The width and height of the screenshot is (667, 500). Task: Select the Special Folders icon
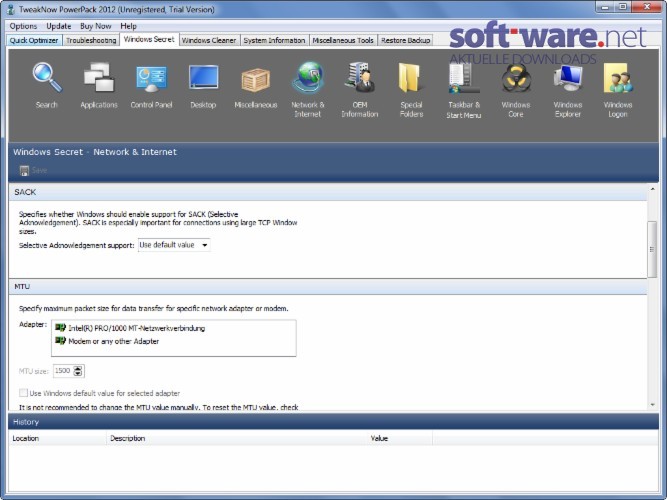pos(411,77)
